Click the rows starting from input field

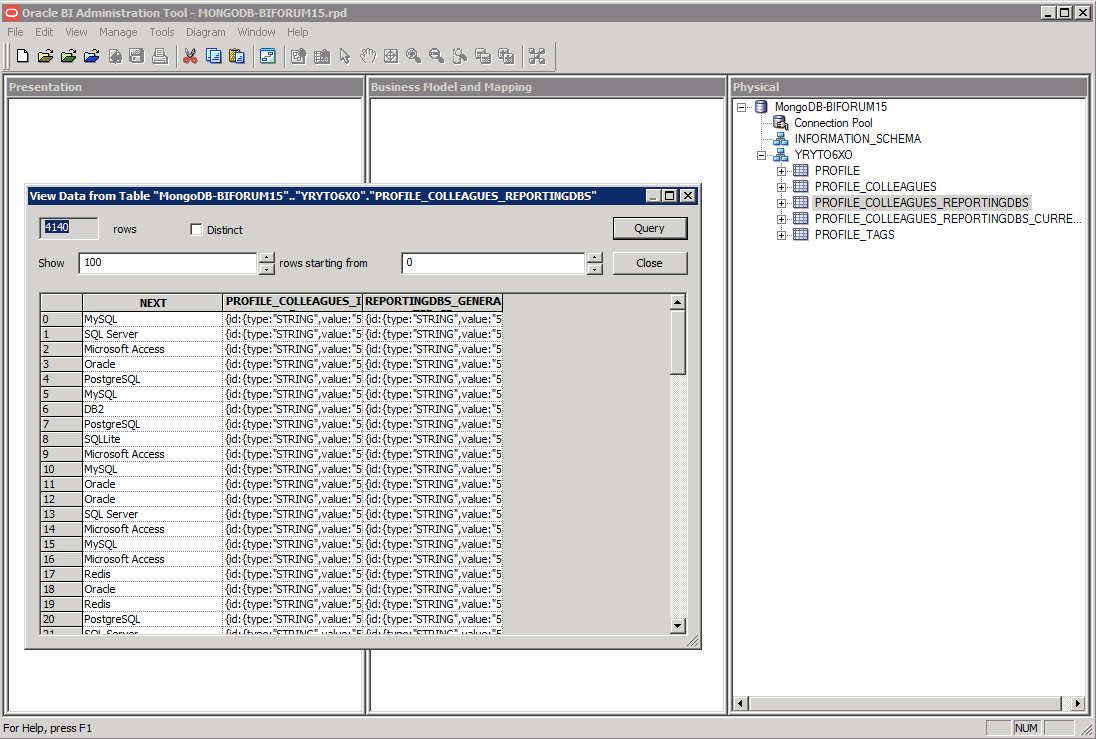[x=492, y=263]
